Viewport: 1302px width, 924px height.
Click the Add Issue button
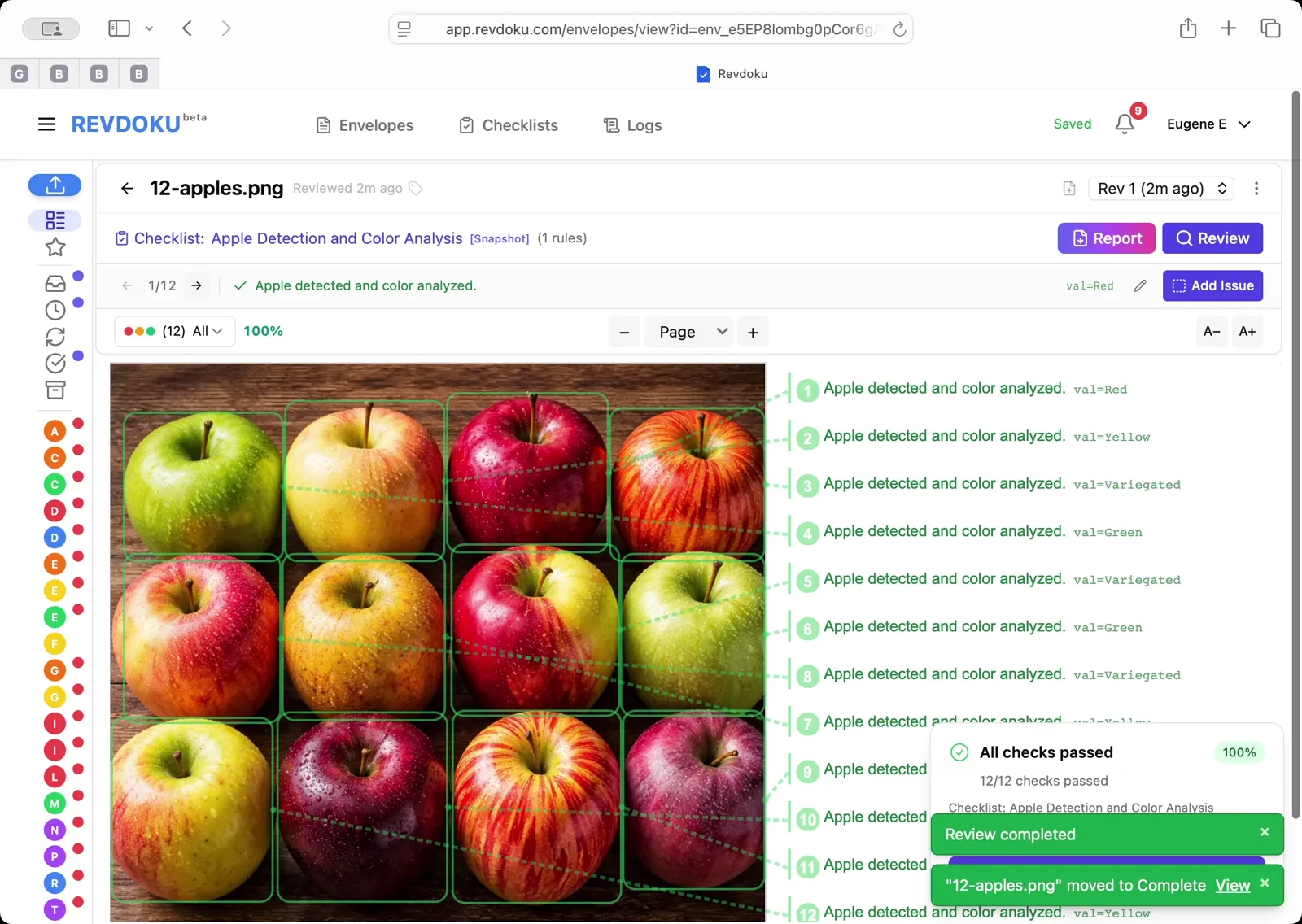[x=1212, y=285]
